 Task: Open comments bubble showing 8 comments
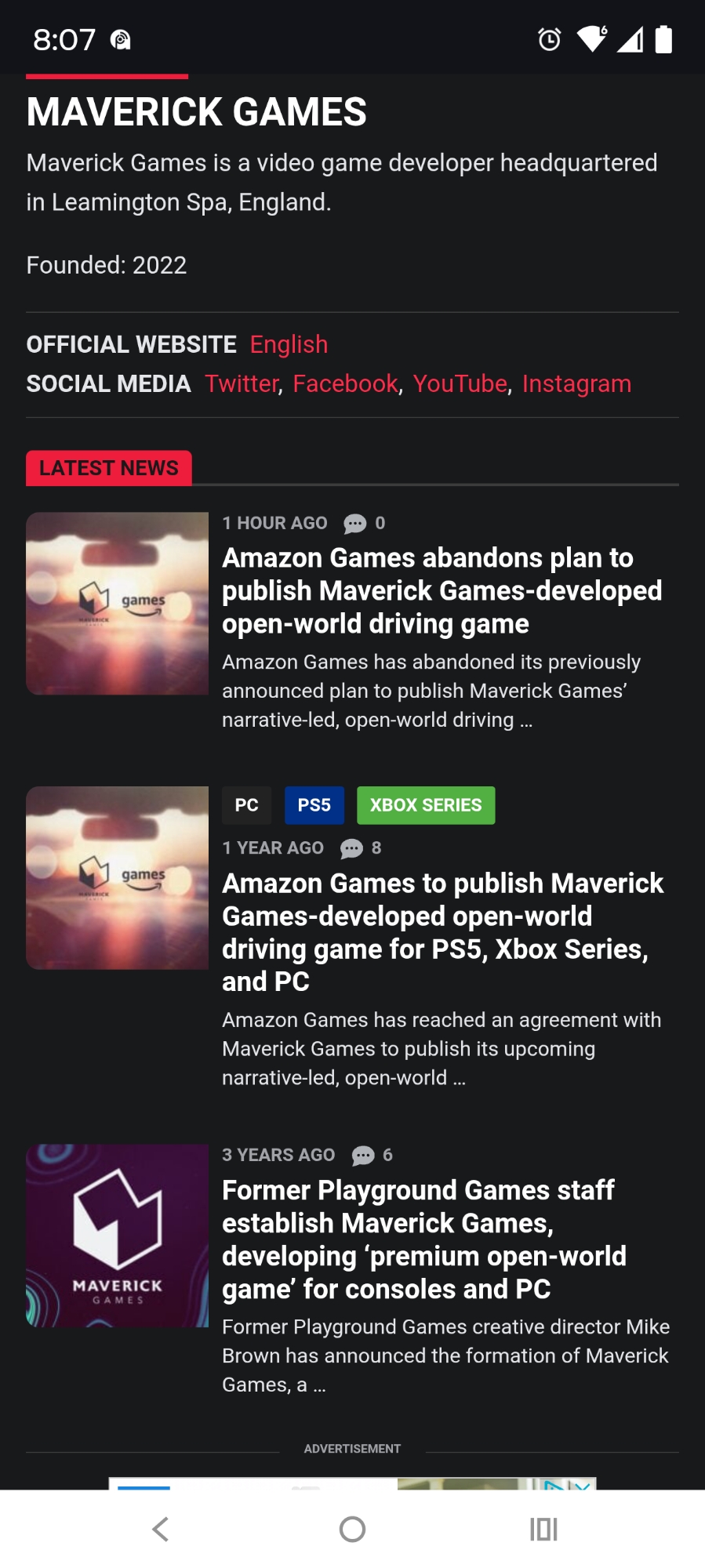351,848
